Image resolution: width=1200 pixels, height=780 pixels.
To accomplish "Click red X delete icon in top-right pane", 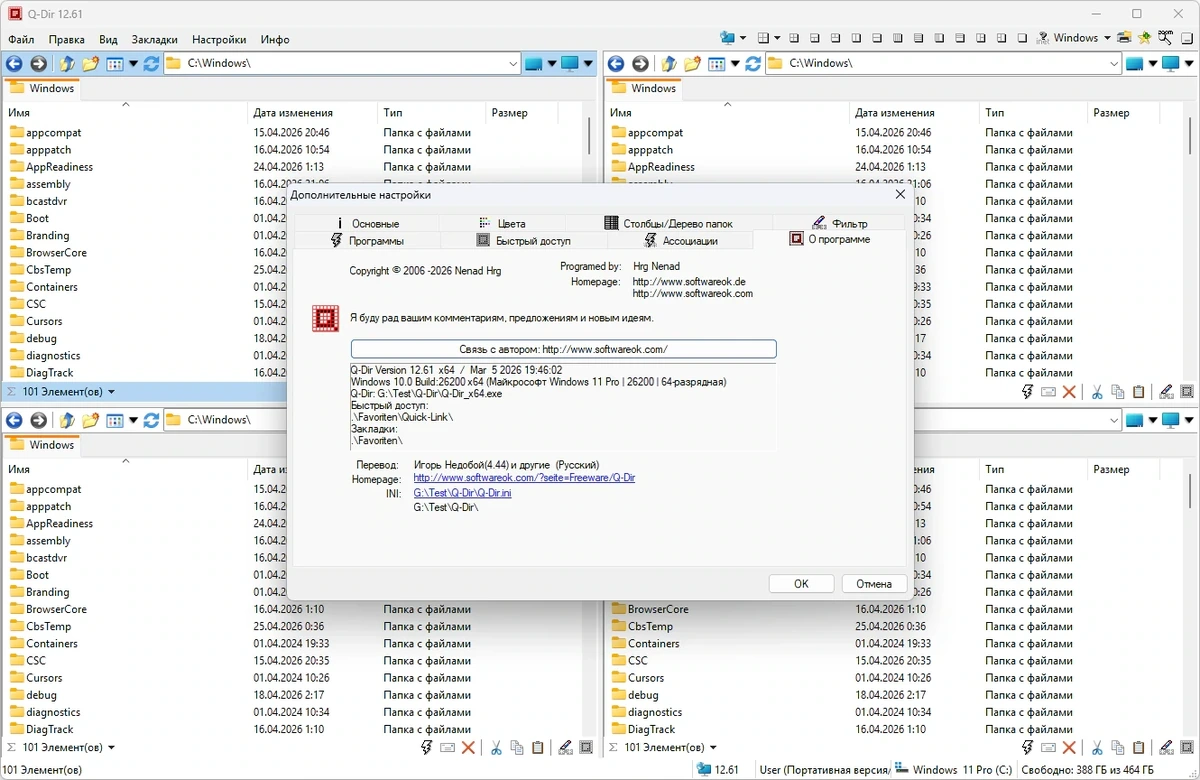I will (1070, 391).
